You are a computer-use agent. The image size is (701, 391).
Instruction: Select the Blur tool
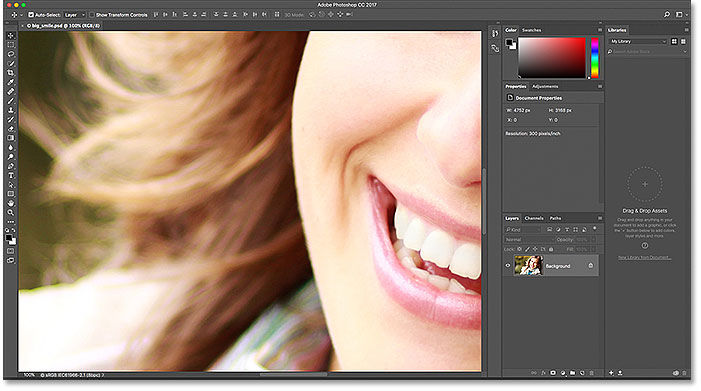click(11, 147)
